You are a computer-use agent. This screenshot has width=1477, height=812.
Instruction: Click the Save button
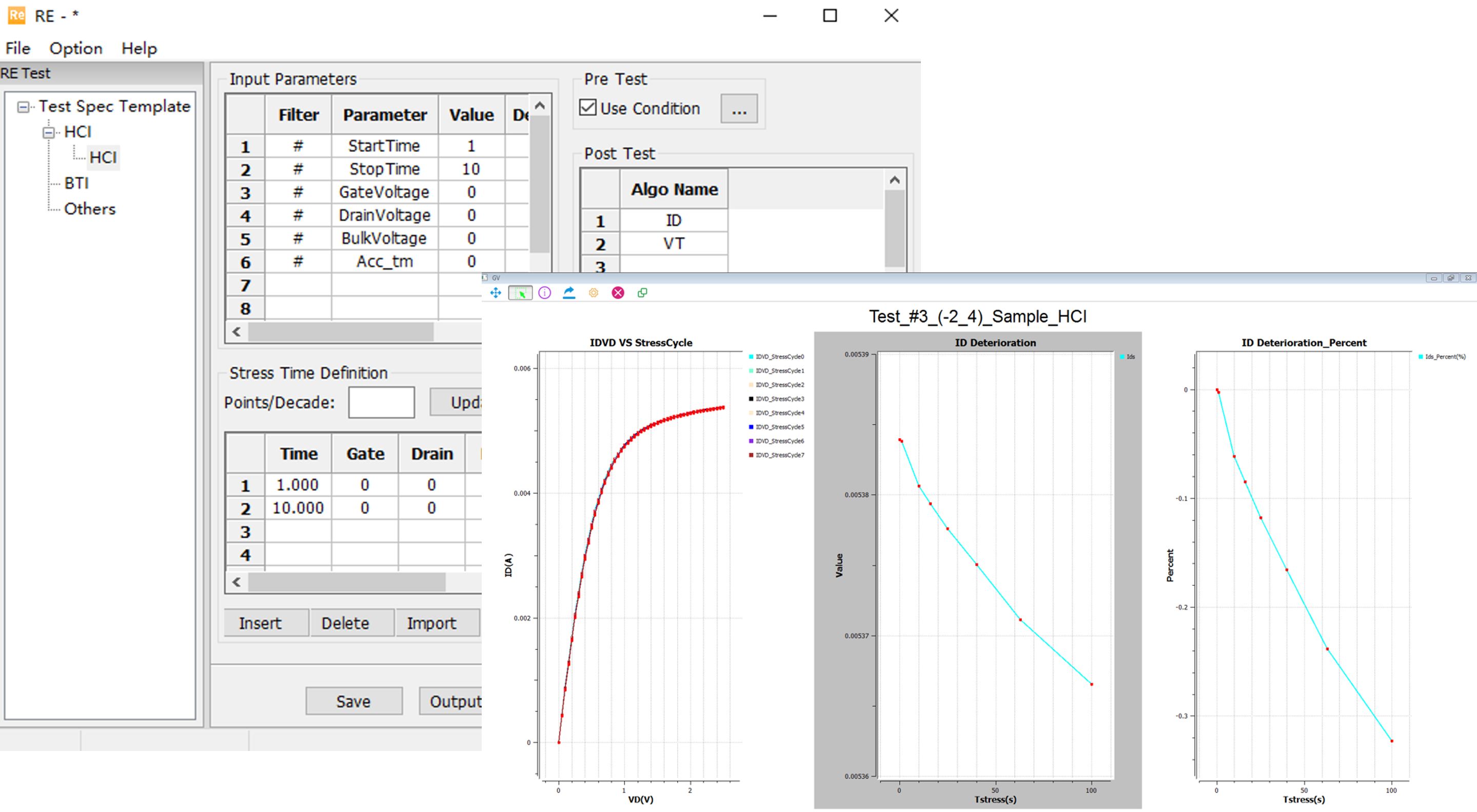(x=353, y=701)
